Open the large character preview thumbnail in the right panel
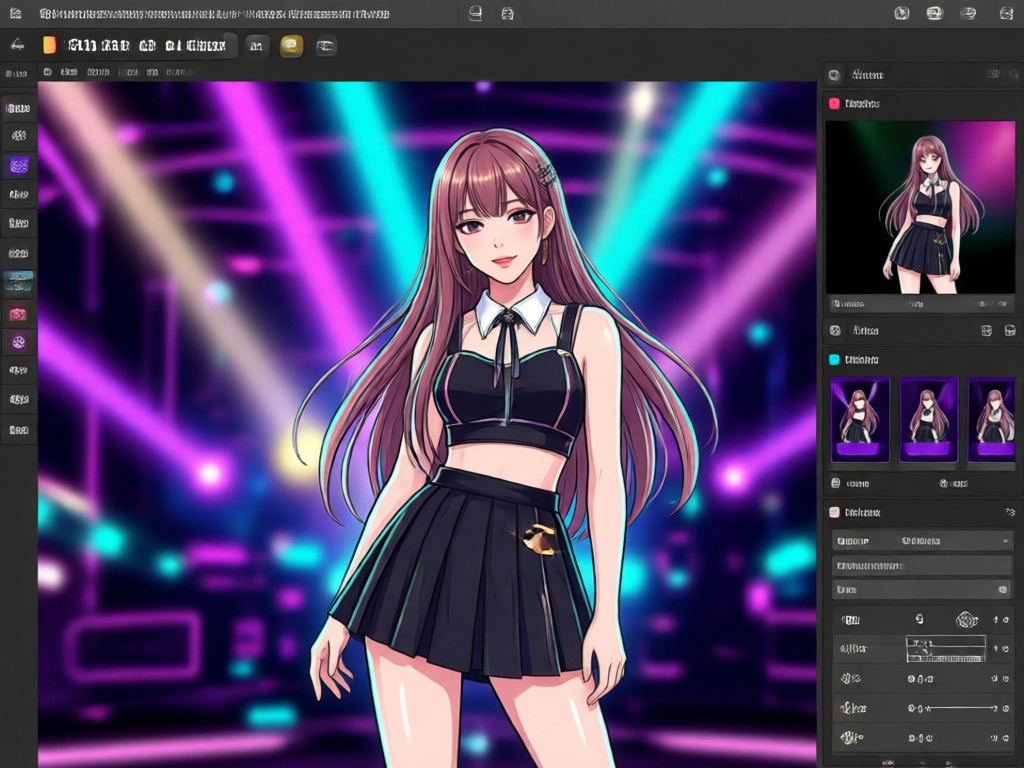1024x768 pixels. [x=920, y=208]
